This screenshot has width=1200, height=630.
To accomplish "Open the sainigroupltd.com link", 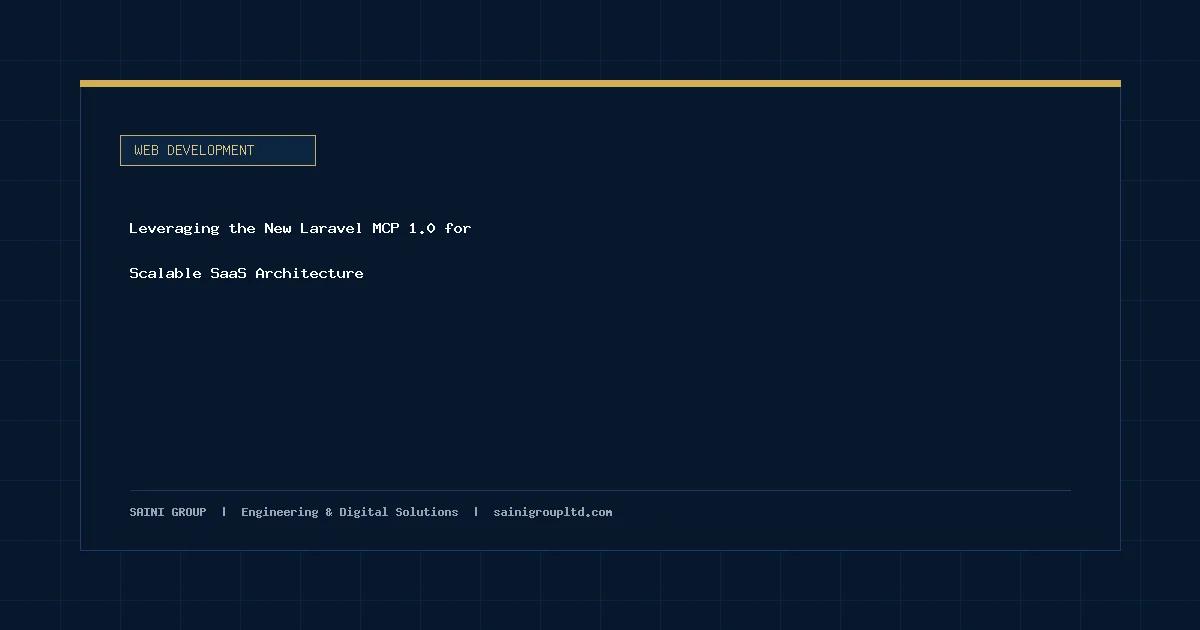I will point(553,512).
